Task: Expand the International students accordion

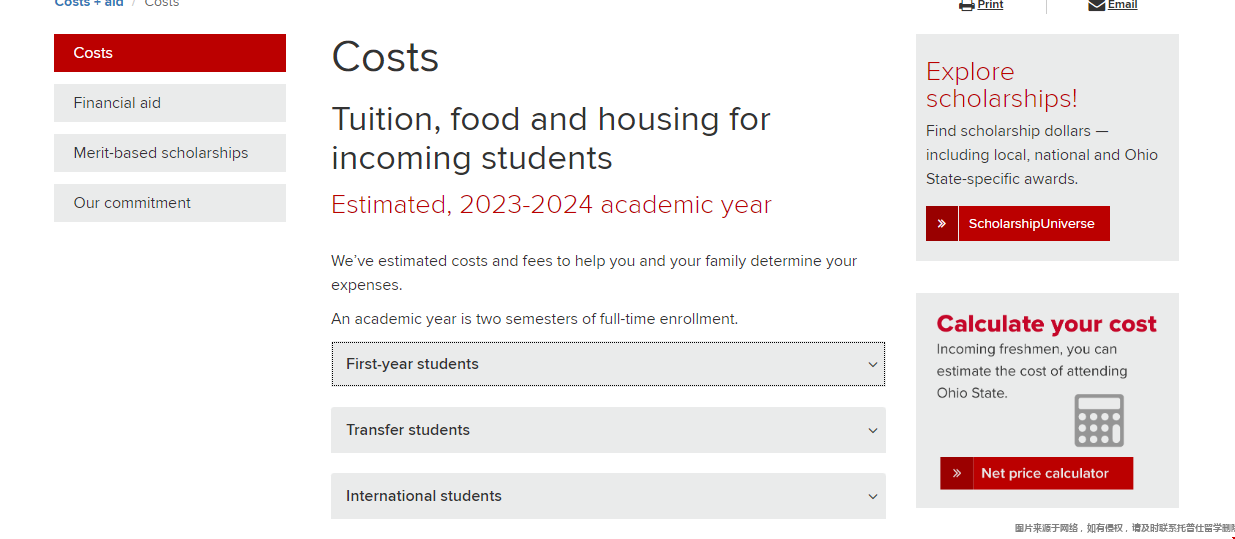Action: click(608, 496)
